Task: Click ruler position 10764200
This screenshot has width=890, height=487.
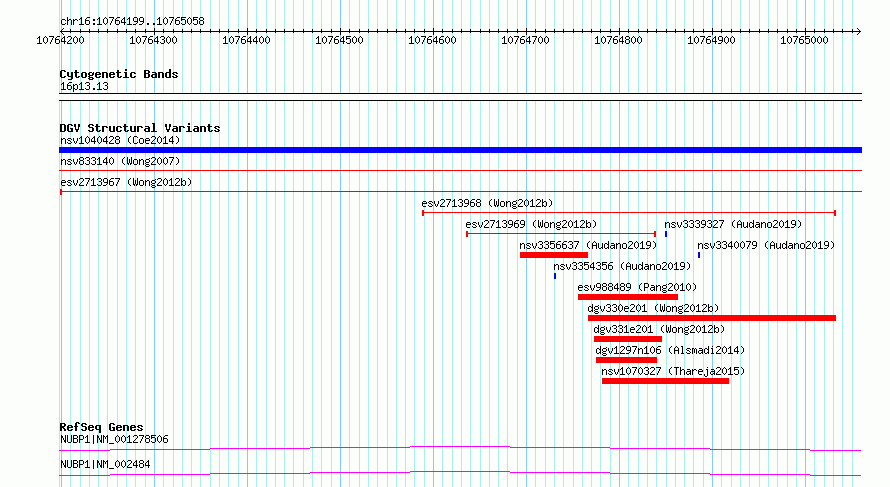Action: point(60,40)
